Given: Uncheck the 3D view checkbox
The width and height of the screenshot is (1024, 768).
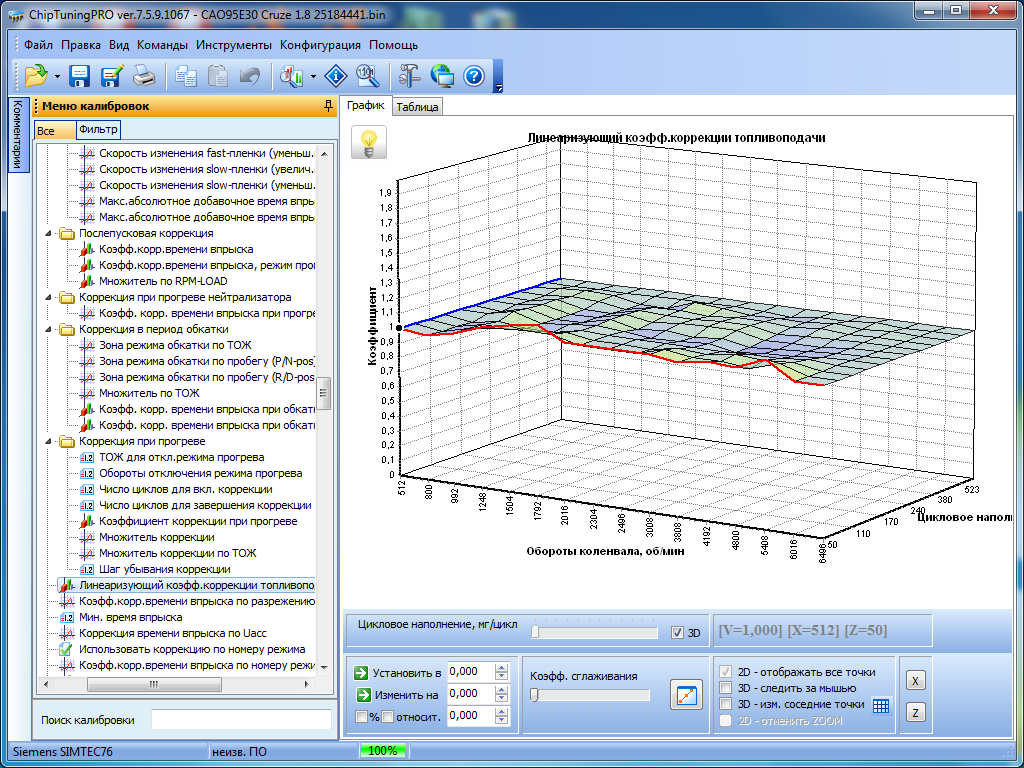Looking at the screenshot, I should [x=678, y=633].
